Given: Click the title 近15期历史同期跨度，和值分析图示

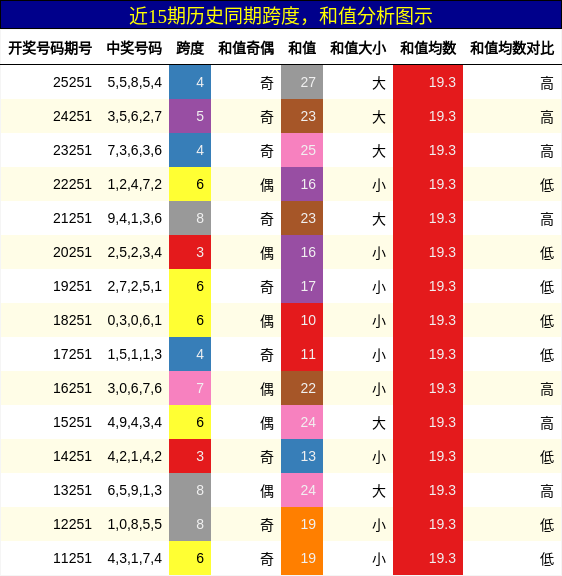Looking at the screenshot, I should pos(281,16).
